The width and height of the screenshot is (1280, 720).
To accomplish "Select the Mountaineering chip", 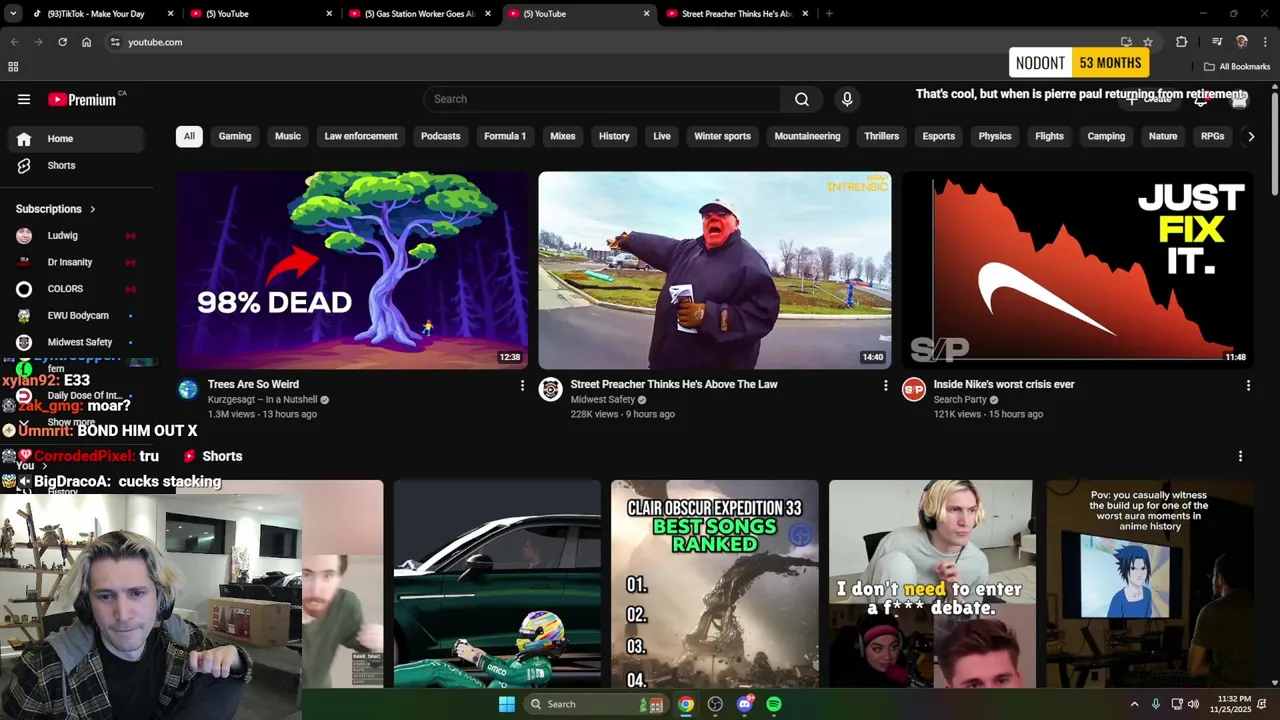I will coord(807,136).
